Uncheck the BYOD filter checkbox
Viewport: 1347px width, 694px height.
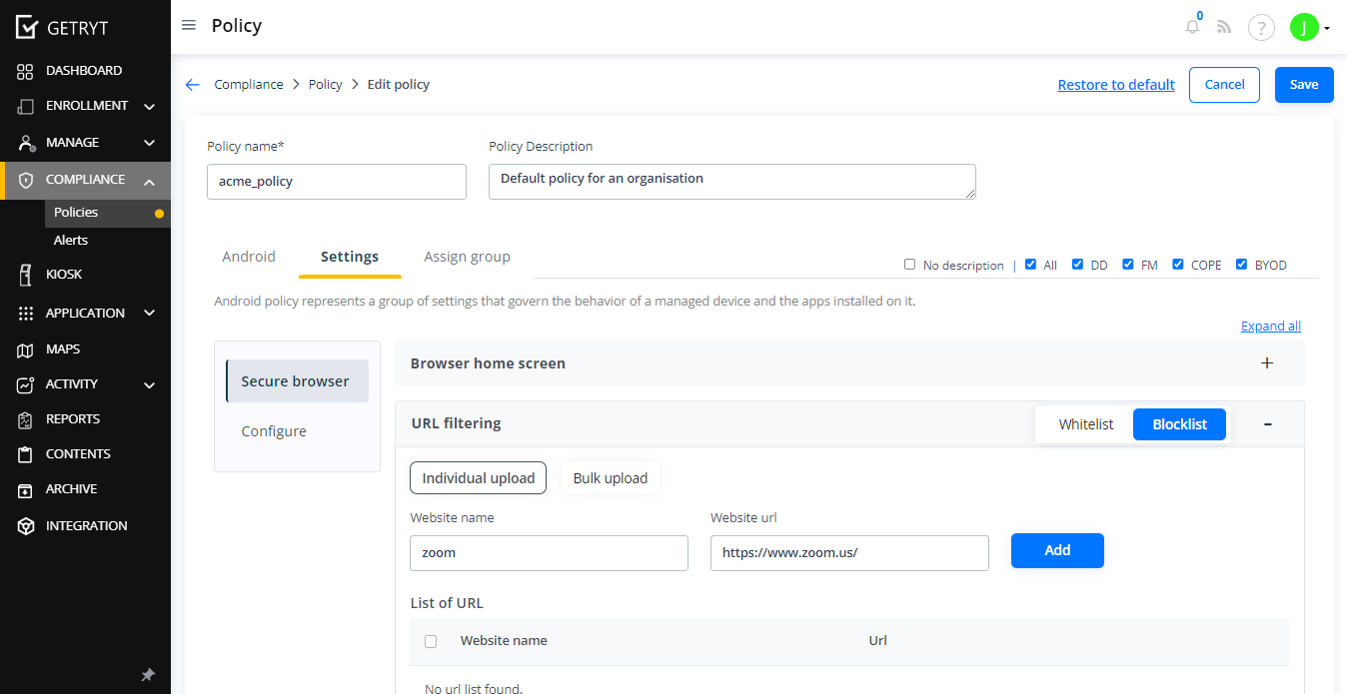click(x=1242, y=264)
